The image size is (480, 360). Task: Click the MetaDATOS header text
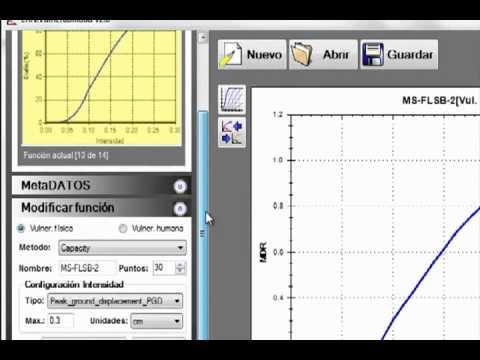pos(56,185)
